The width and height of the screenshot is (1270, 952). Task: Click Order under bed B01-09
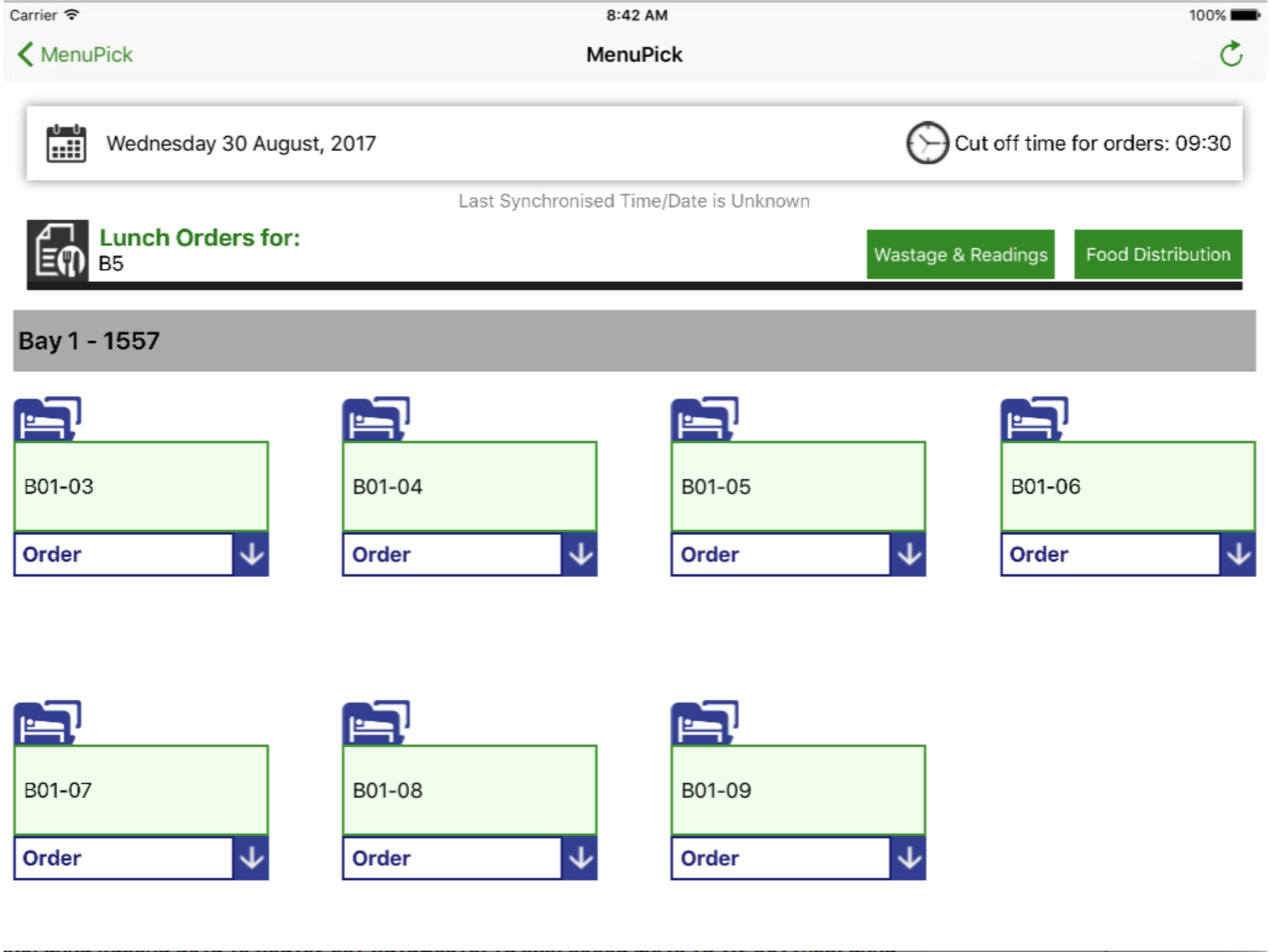(x=780, y=859)
